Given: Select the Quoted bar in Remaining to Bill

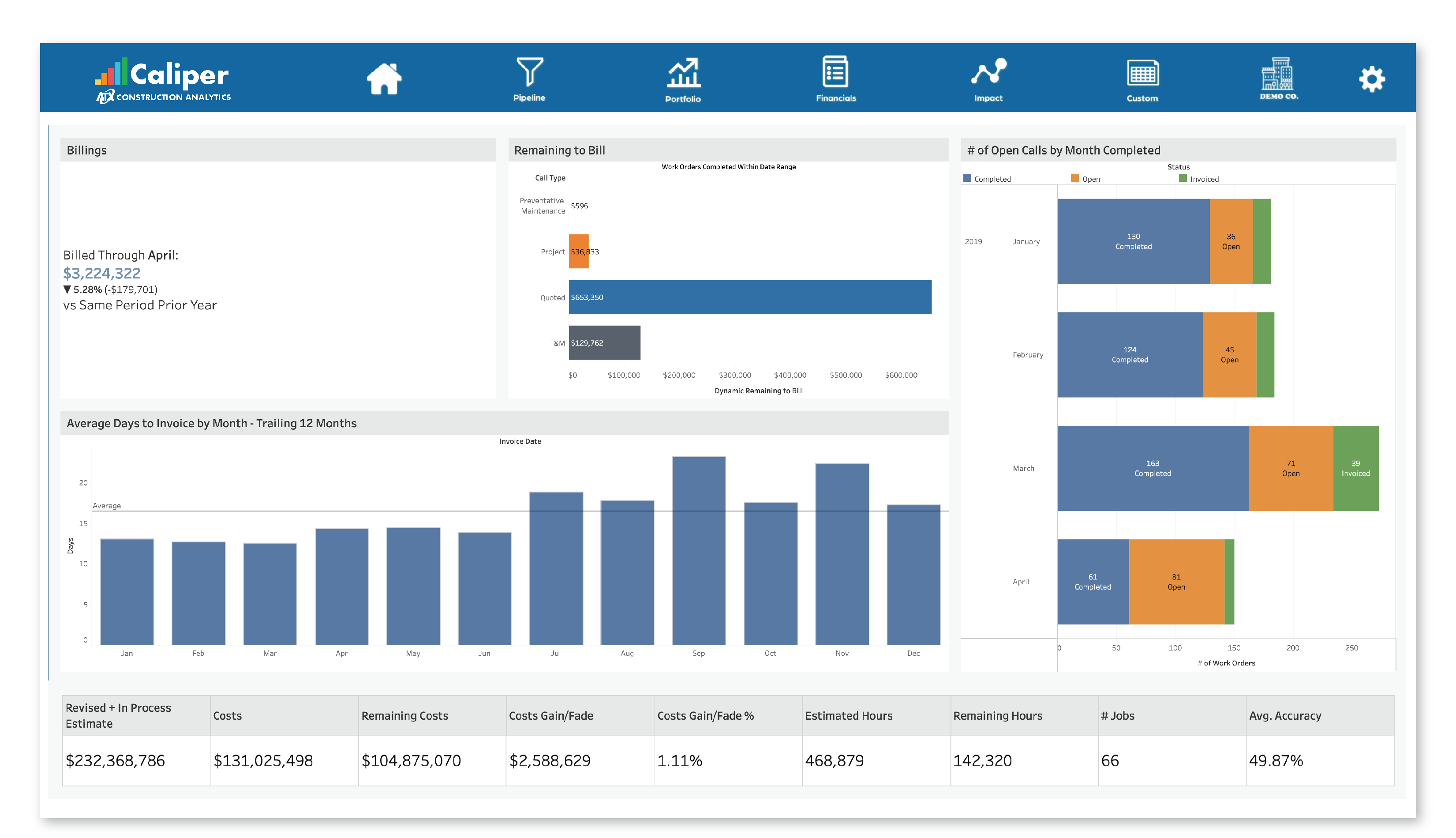Looking at the screenshot, I should (748, 297).
